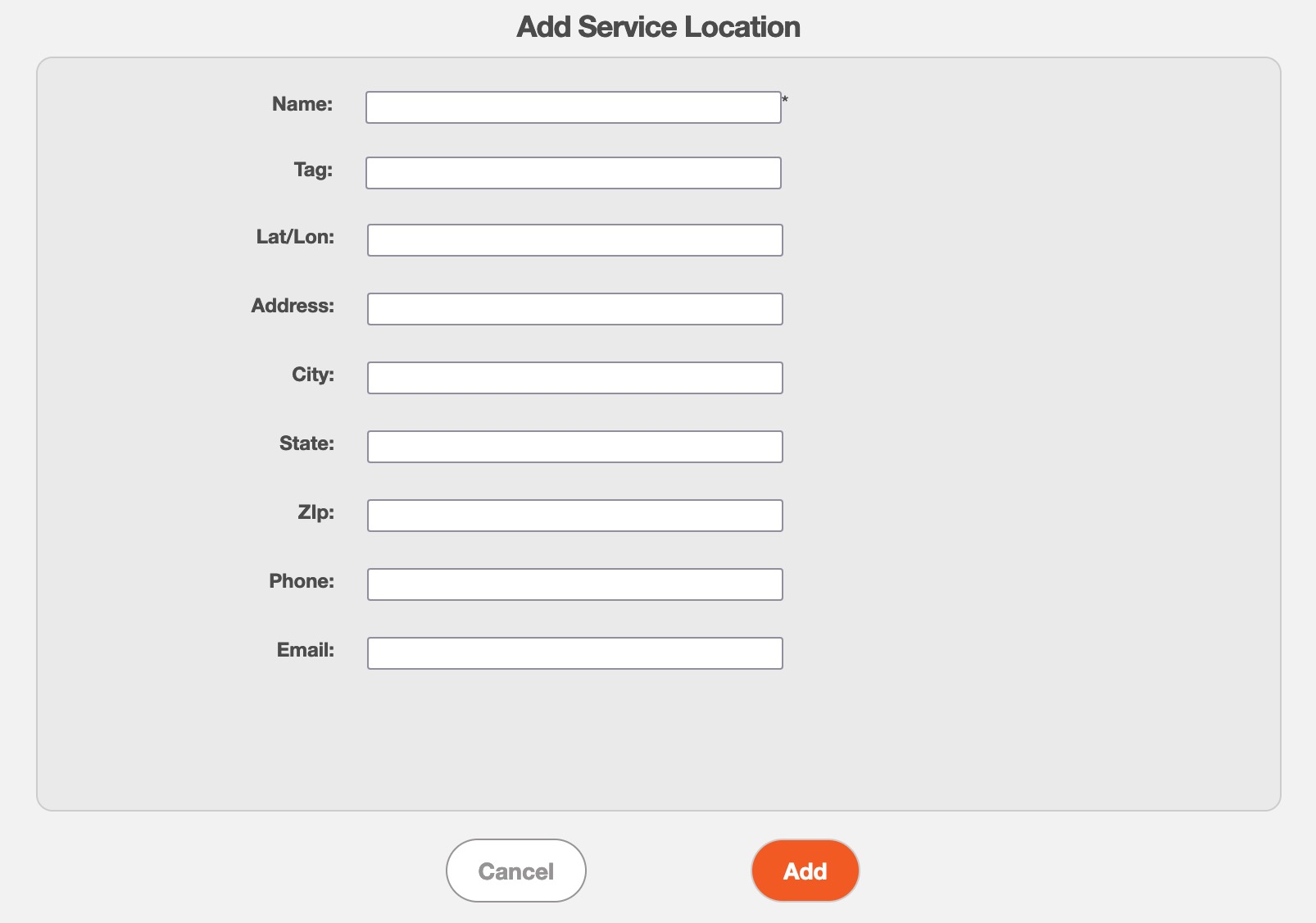Click the Add Service Location heading
The width and height of the screenshot is (1316, 923).
click(659, 27)
